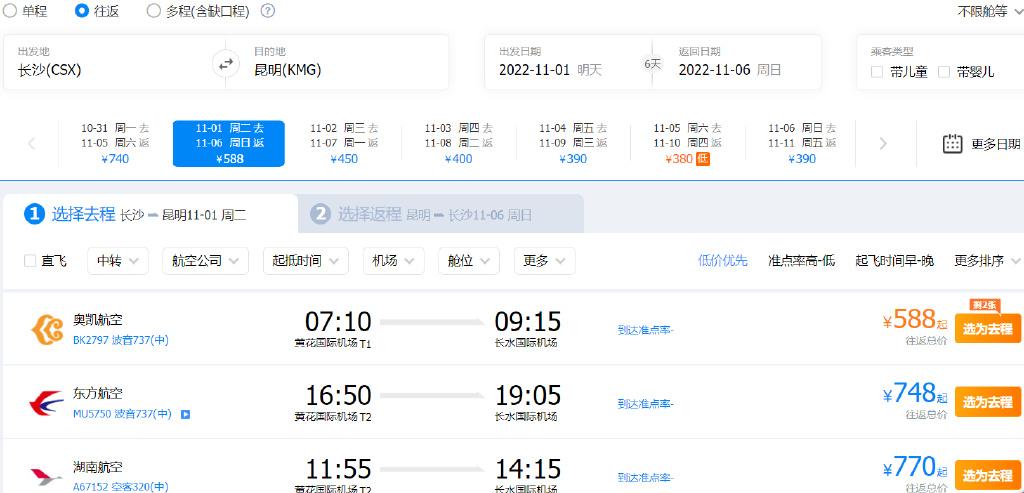Image resolution: width=1024 pixels, height=493 pixels.
Task: Expand the 起抵时间 time filter dropdown
Action: coord(306,261)
